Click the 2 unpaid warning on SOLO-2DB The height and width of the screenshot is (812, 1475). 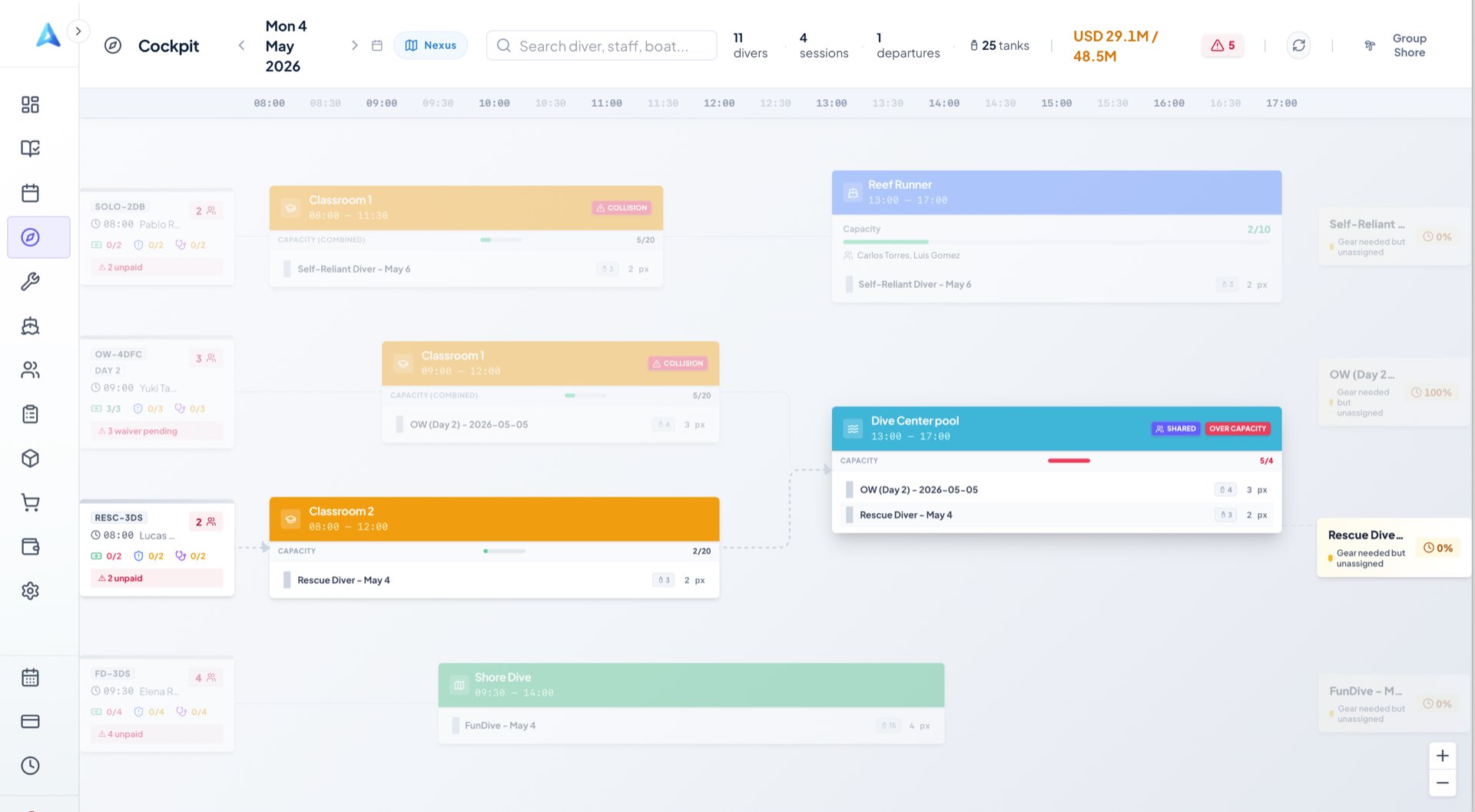(x=157, y=267)
